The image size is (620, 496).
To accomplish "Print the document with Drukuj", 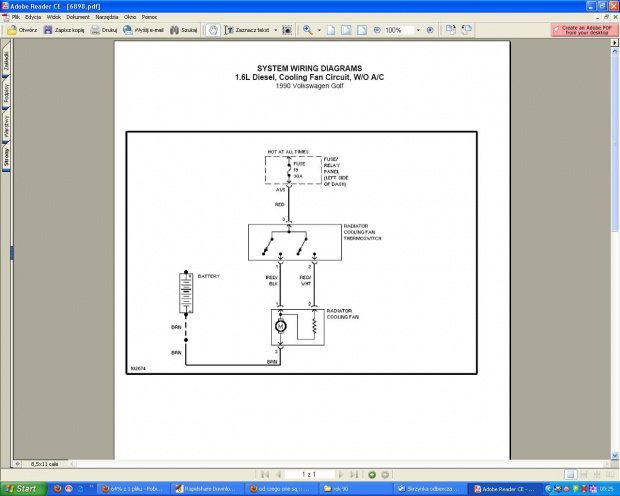I will pos(104,30).
